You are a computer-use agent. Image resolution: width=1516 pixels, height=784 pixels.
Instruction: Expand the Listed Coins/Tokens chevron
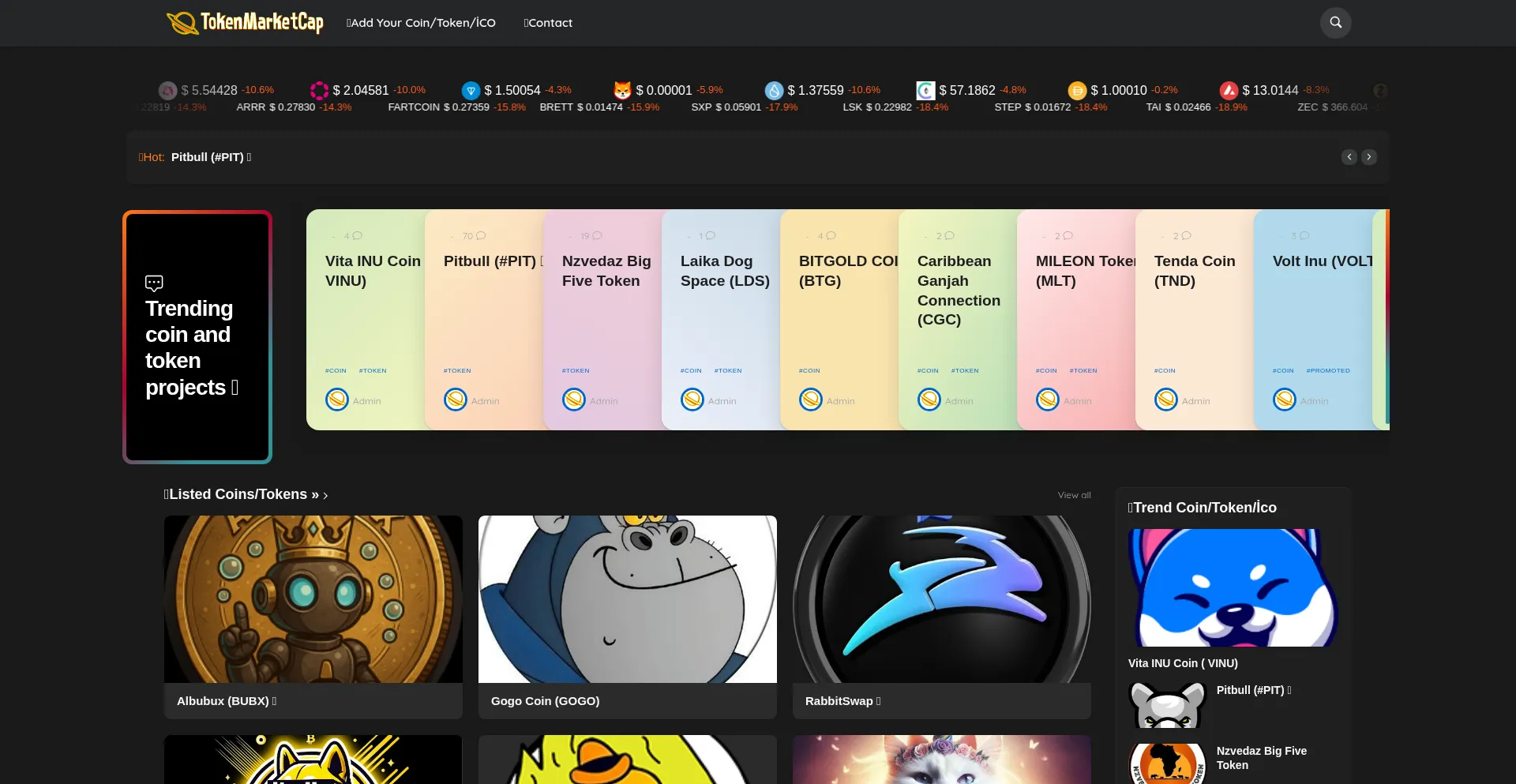tap(325, 496)
